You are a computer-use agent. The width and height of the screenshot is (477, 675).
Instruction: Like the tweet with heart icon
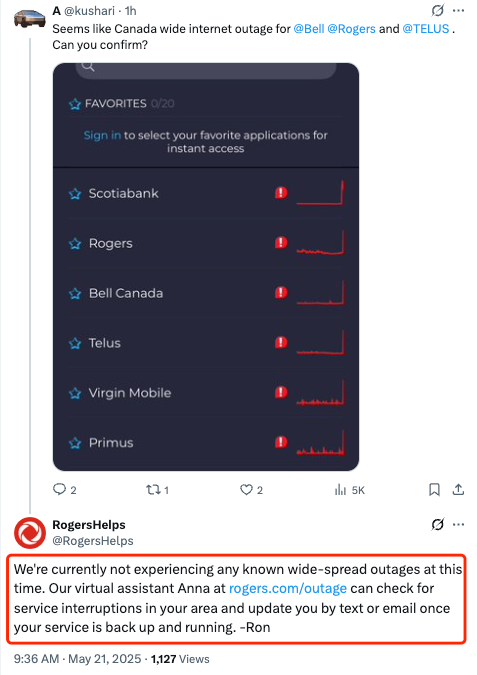click(x=246, y=489)
